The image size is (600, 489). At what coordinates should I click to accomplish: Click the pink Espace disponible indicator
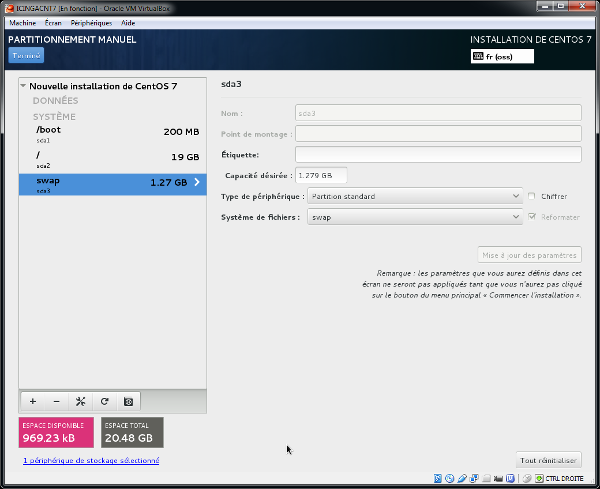(56, 432)
